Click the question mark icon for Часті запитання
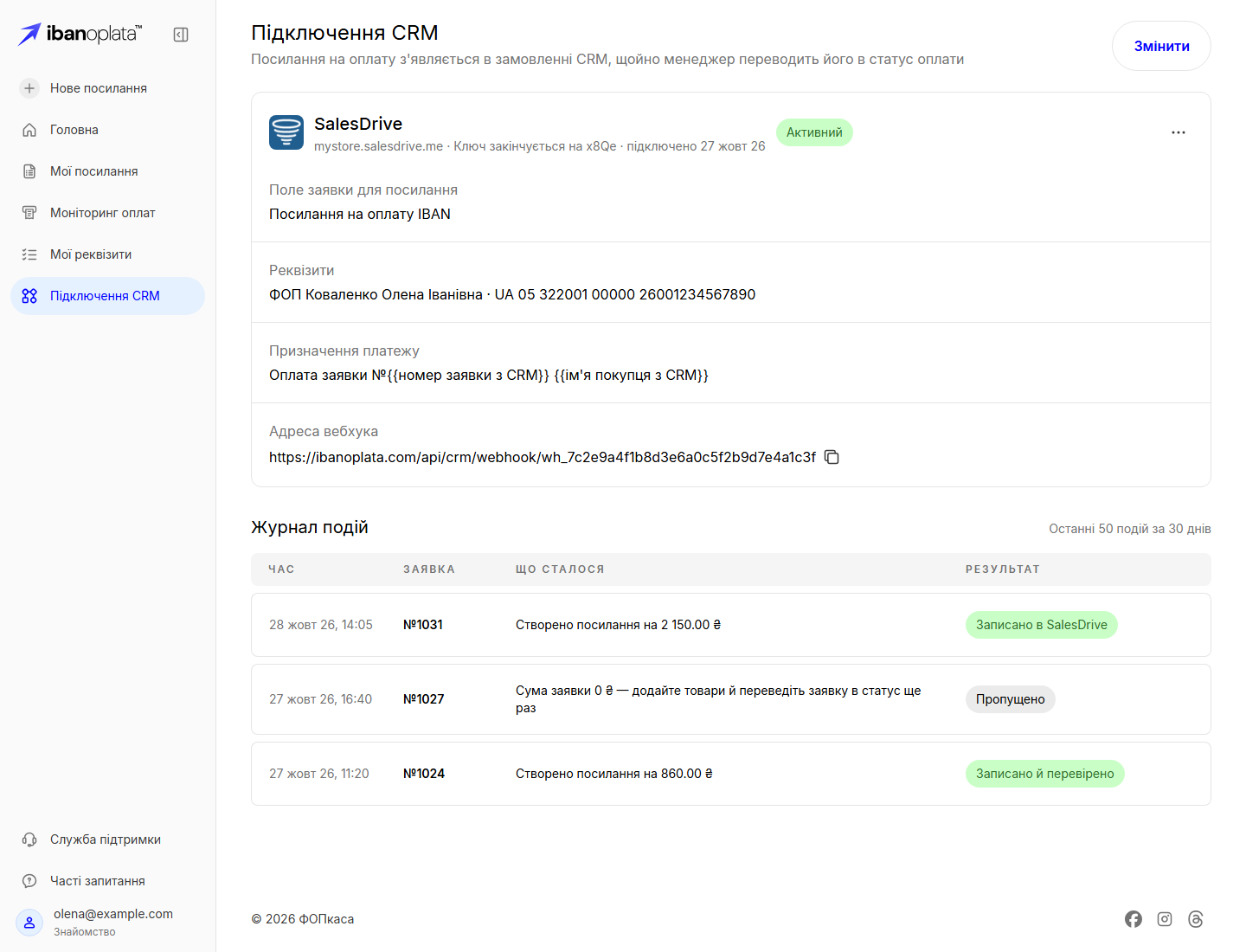This screenshot has width=1246, height=952. point(29,881)
